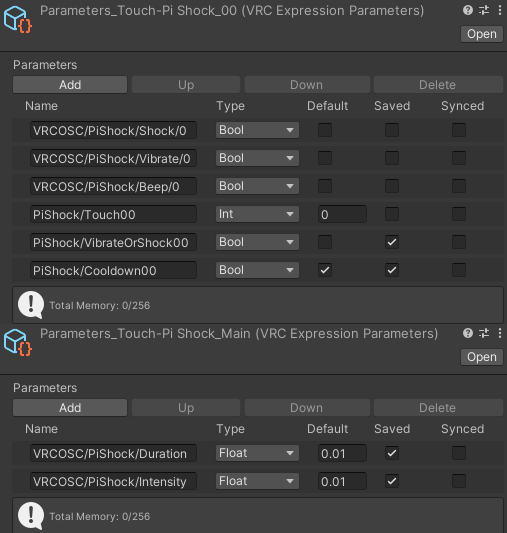The height and width of the screenshot is (533, 507).
Task: Open Type dropdown for PiShock/Touch00
Action: 257,214
